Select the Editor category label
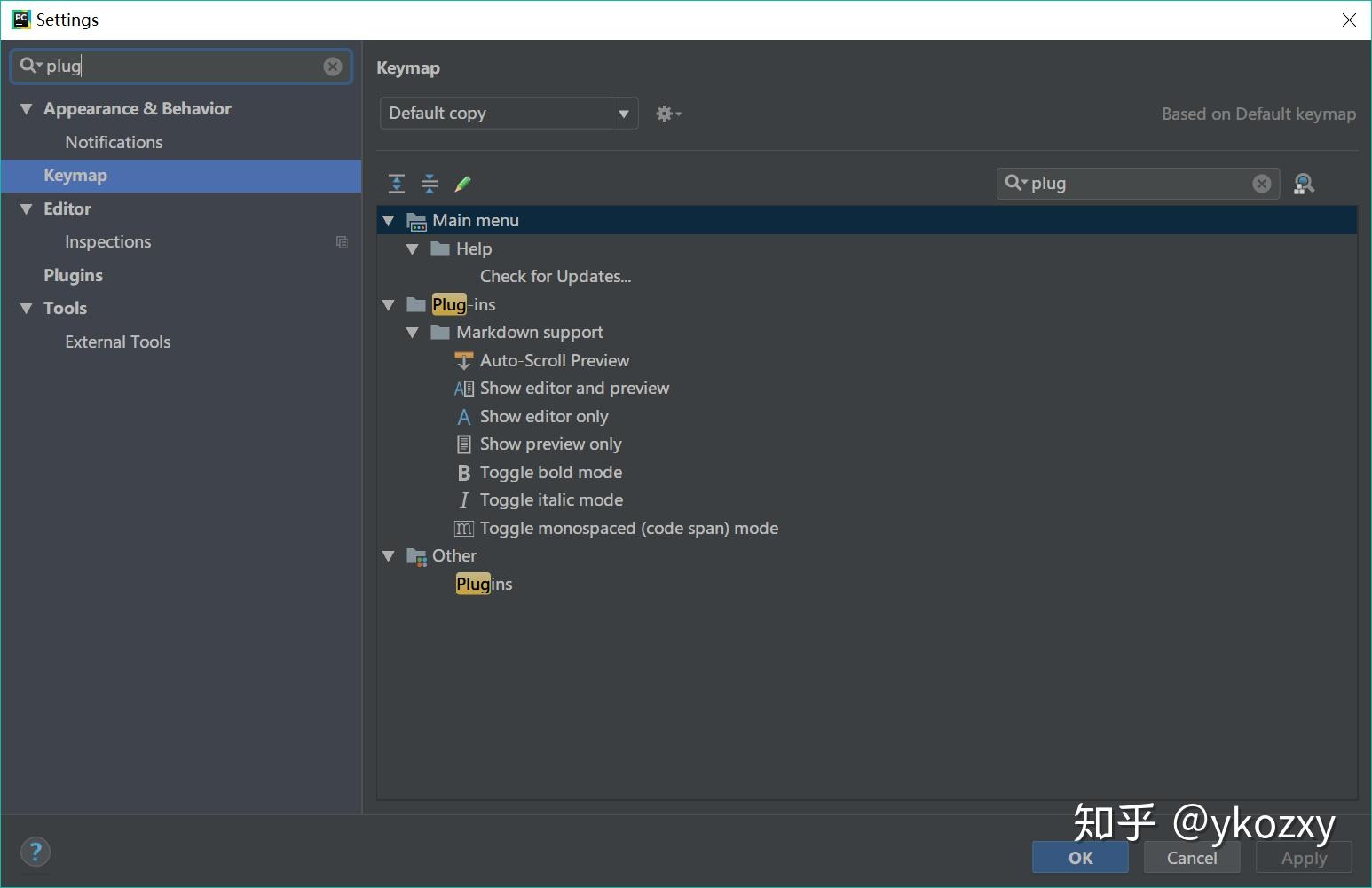The height and width of the screenshot is (888, 1372). tap(67, 209)
